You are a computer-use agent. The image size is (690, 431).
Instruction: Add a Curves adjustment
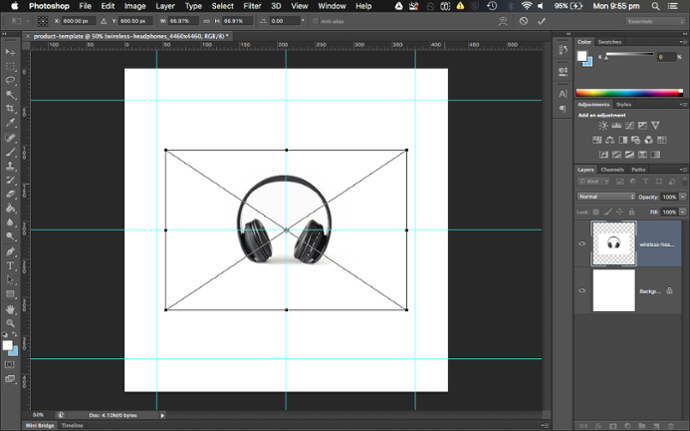(x=630, y=126)
